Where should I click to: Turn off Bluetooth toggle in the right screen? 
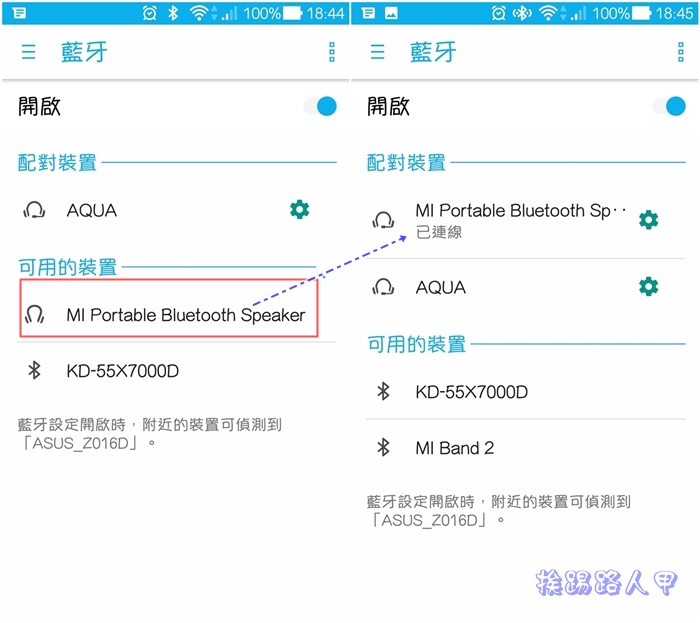669,107
